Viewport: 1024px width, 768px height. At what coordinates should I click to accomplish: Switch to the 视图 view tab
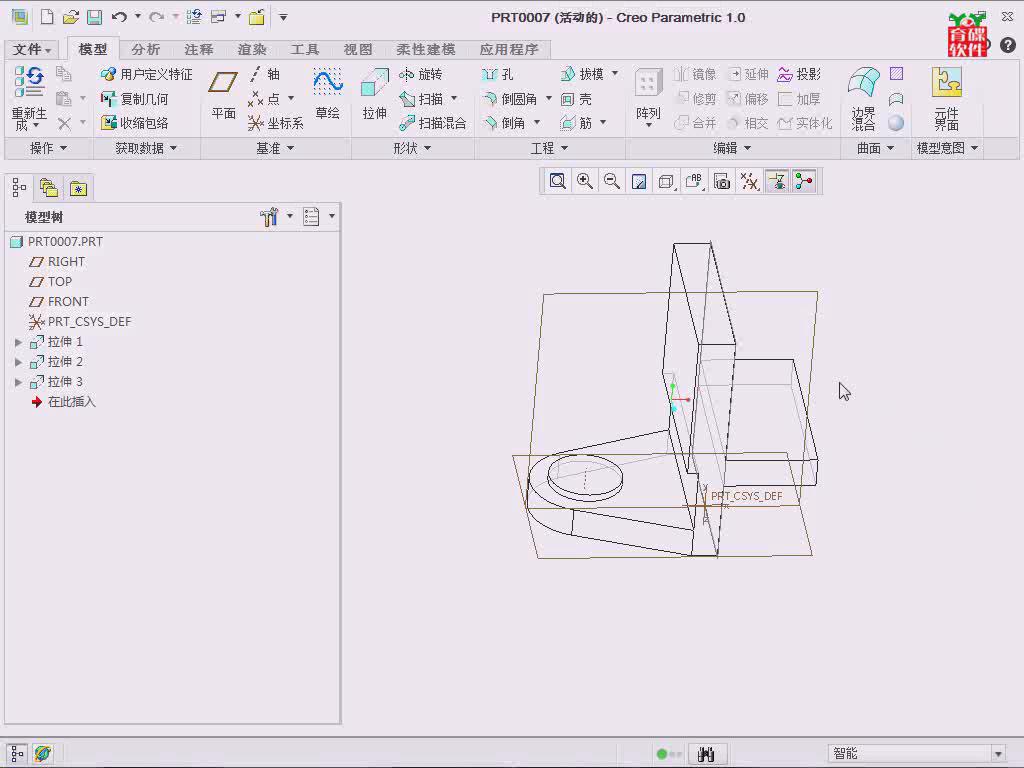[358, 50]
